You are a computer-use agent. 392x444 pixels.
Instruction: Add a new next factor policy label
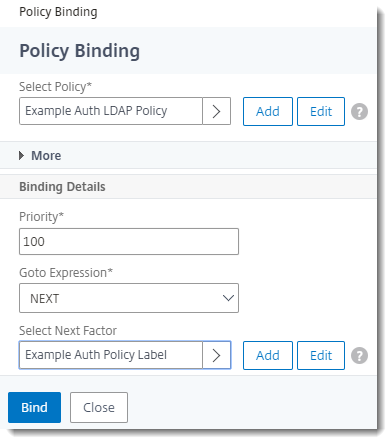268,355
